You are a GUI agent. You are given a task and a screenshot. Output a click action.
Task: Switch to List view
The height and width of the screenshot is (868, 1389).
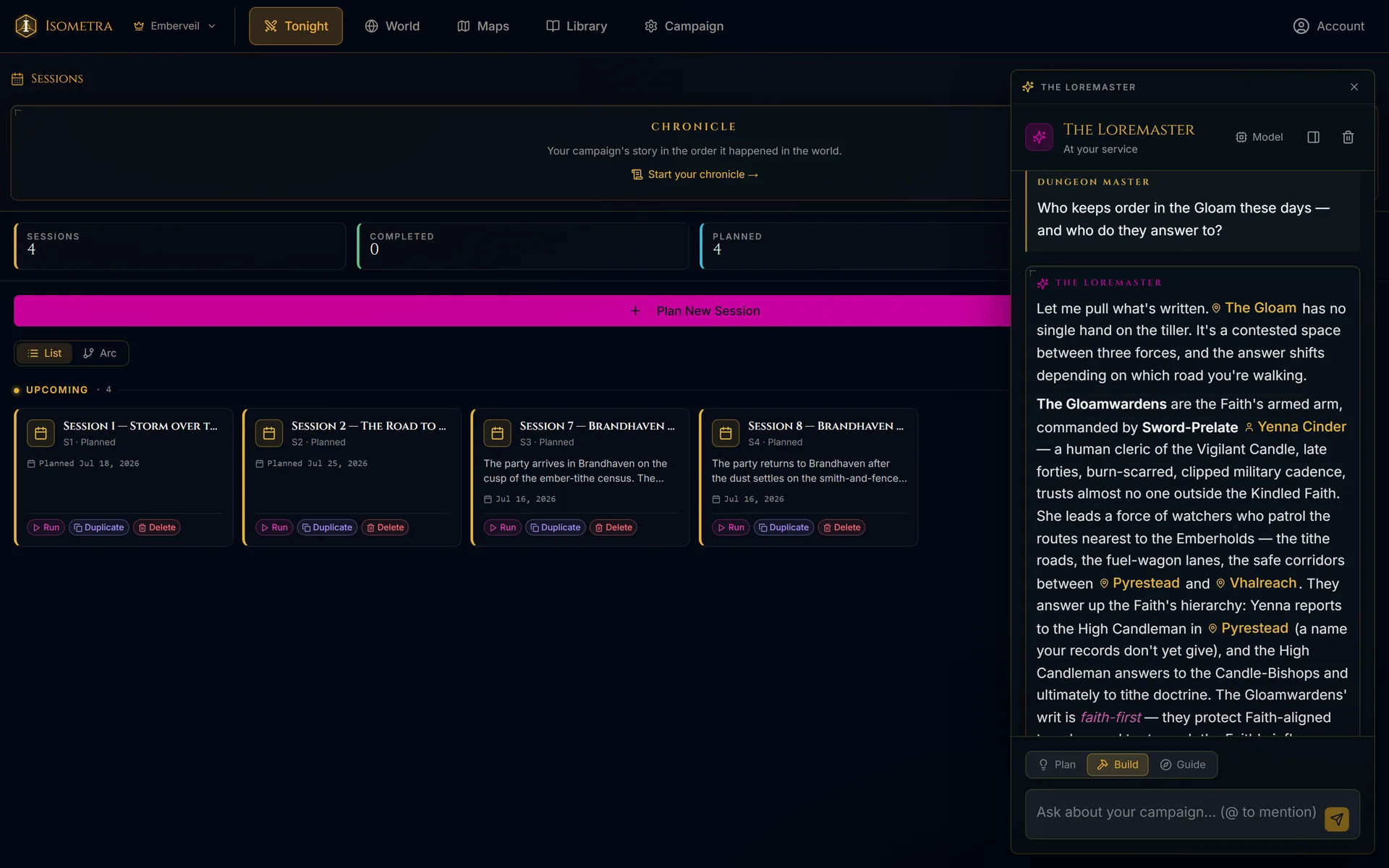coord(44,353)
